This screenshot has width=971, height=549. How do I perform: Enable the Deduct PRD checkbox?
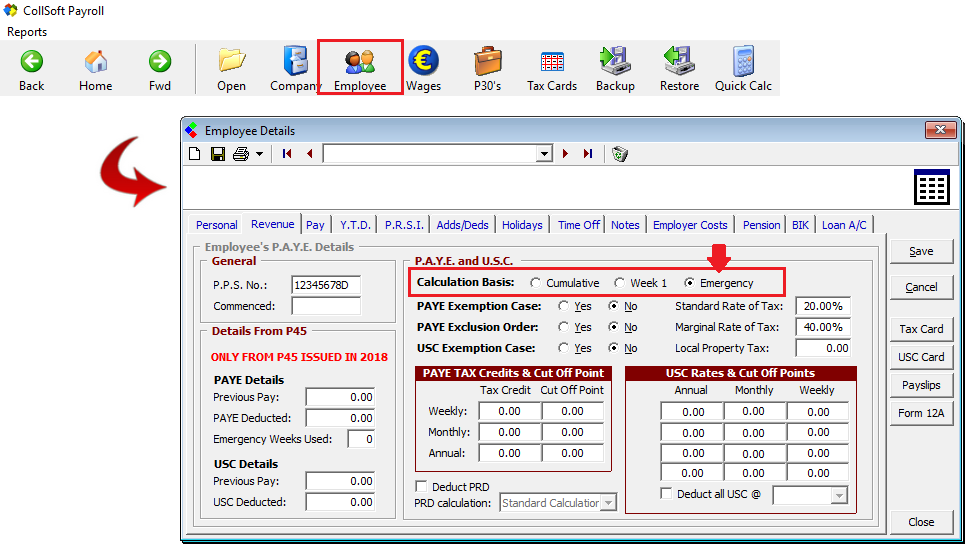(x=421, y=487)
